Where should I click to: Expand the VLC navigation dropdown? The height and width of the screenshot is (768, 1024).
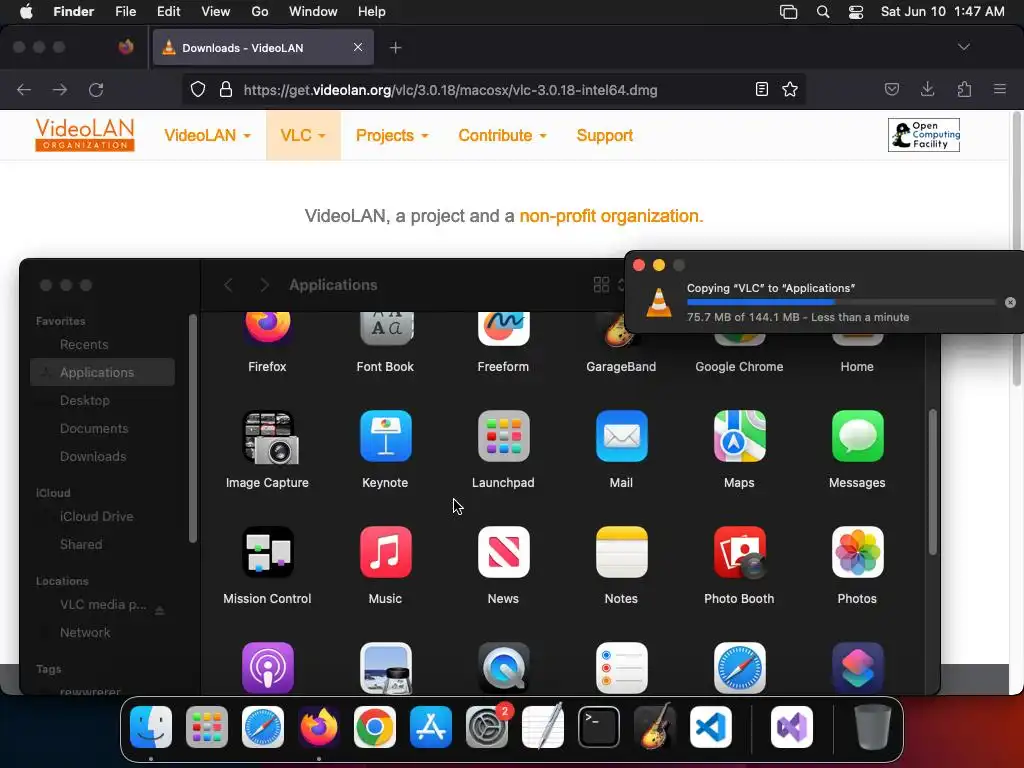point(303,135)
